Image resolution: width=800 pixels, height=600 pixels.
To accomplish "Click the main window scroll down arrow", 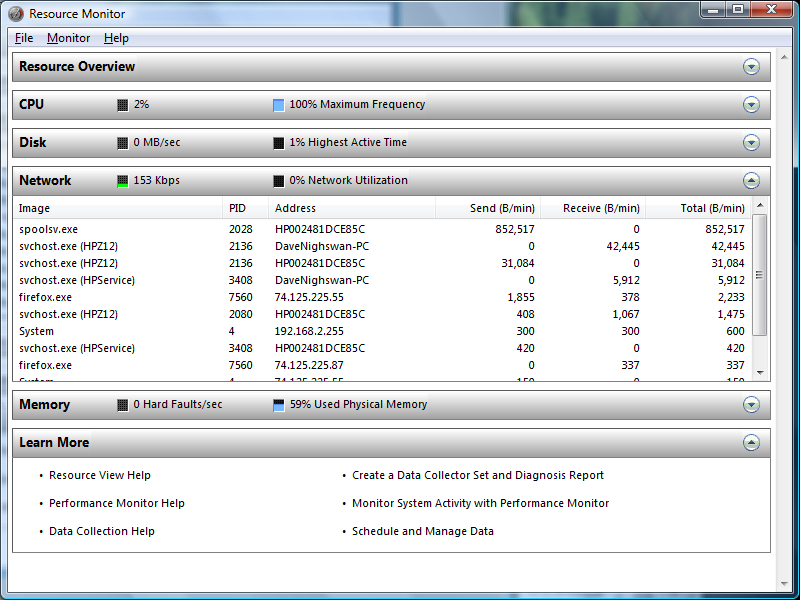I will coord(784,584).
